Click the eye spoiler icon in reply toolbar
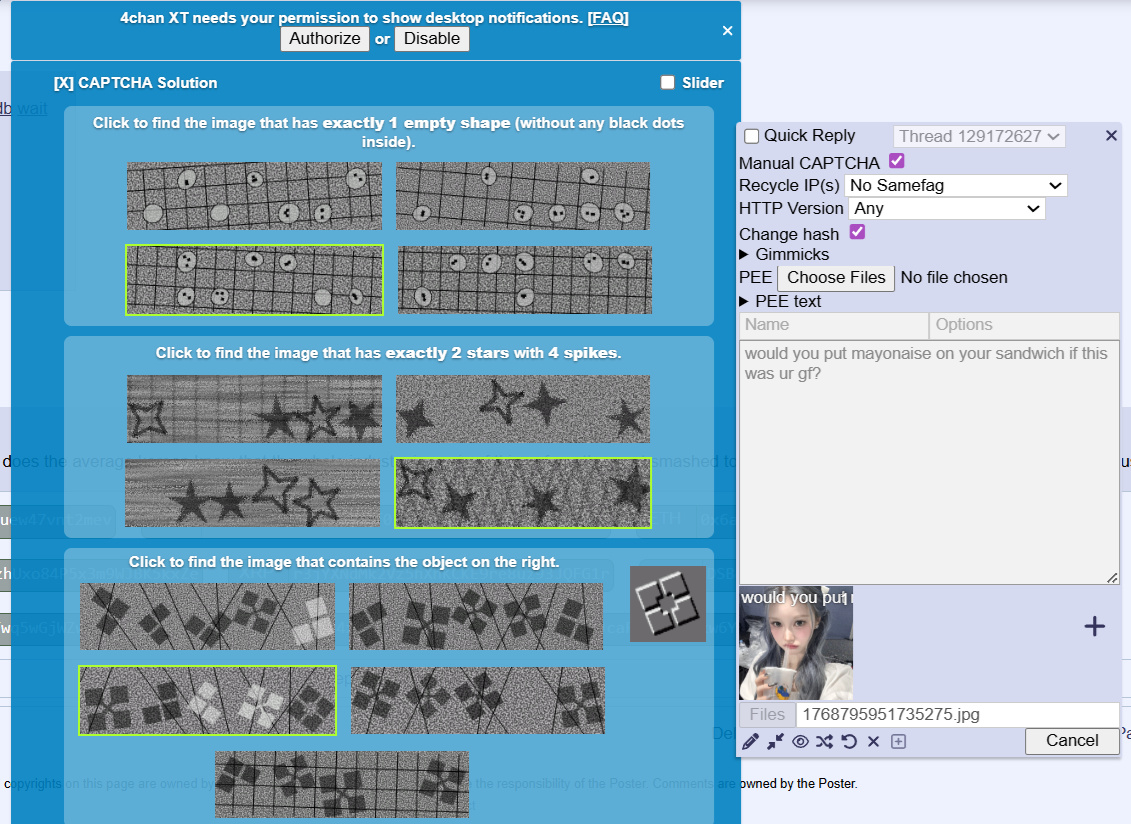1131x824 pixels. click(x=800, y=742)
